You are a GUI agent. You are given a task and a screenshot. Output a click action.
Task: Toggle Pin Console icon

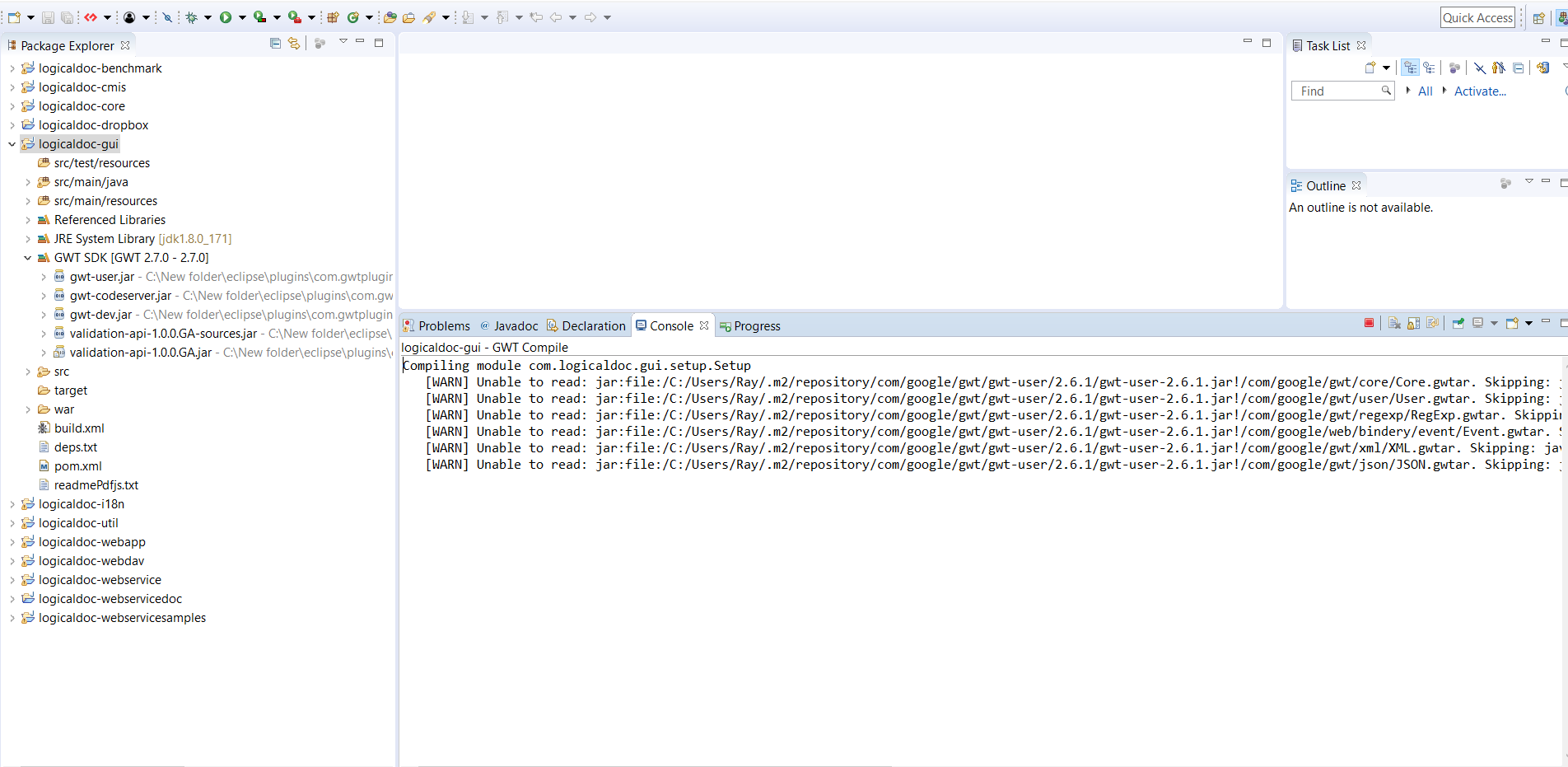point(1458,323)
